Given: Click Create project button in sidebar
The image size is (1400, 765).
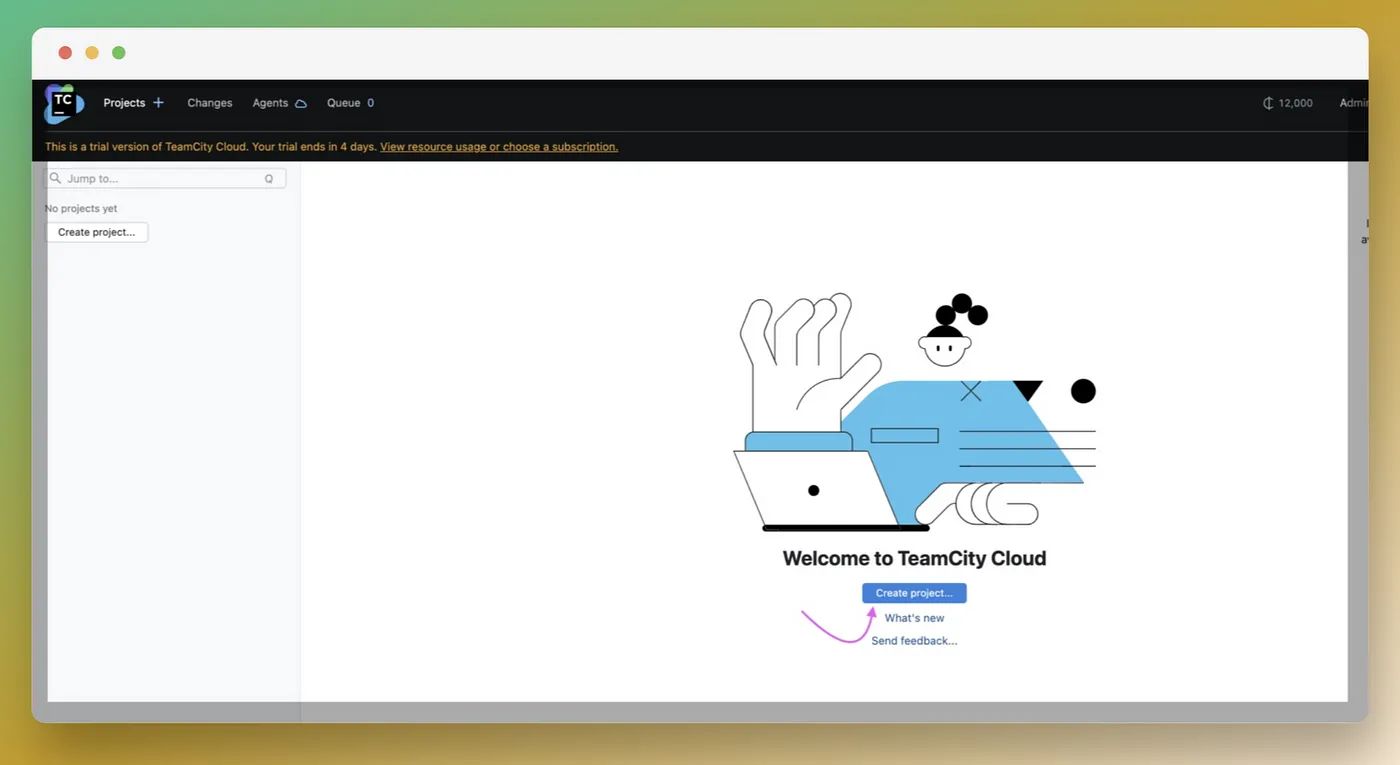Looking at the screenshot, I should (x=97, y=232).
